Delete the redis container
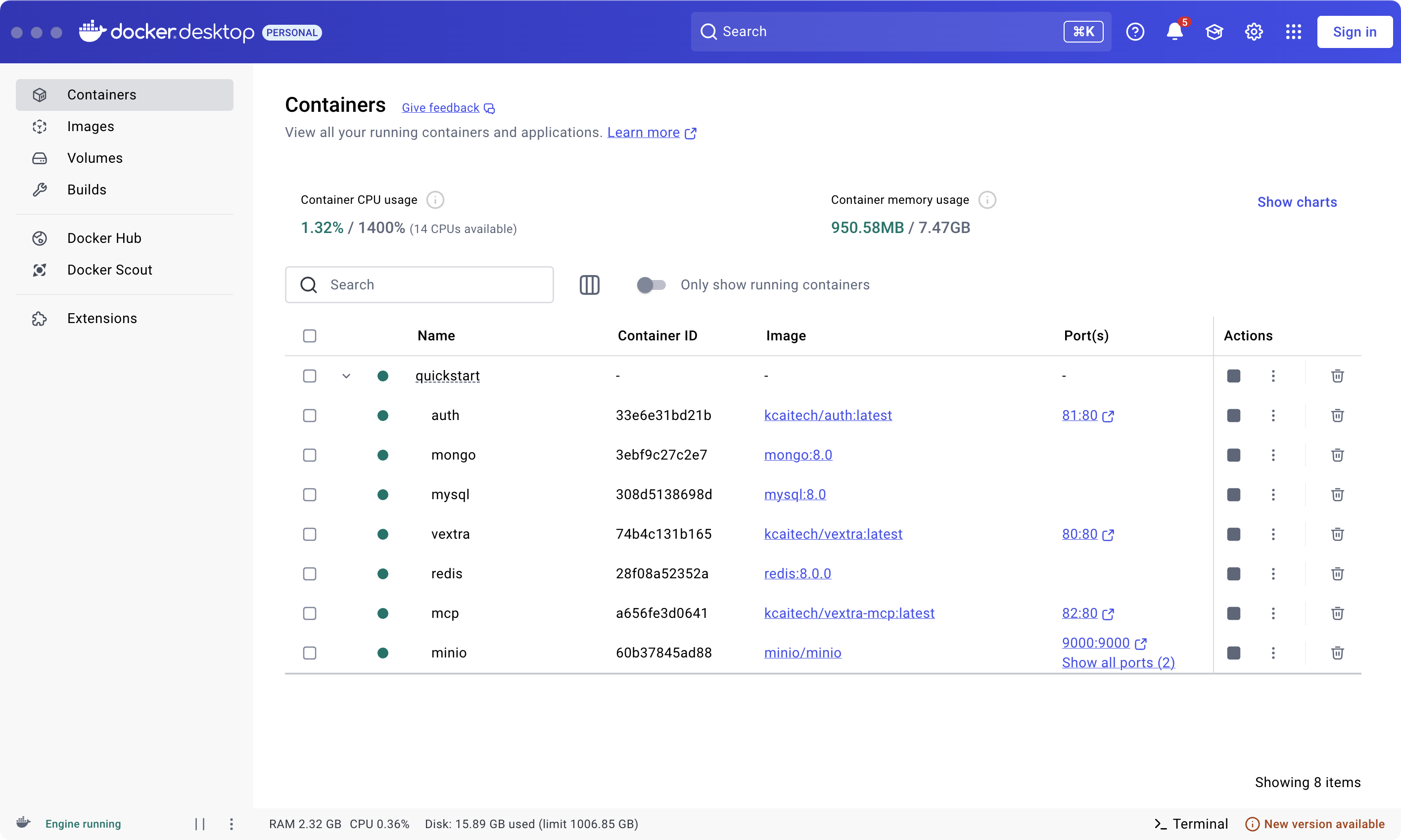Image resolution: width=1401 pixels, height=840 pixels. (x=1338, y=574)
